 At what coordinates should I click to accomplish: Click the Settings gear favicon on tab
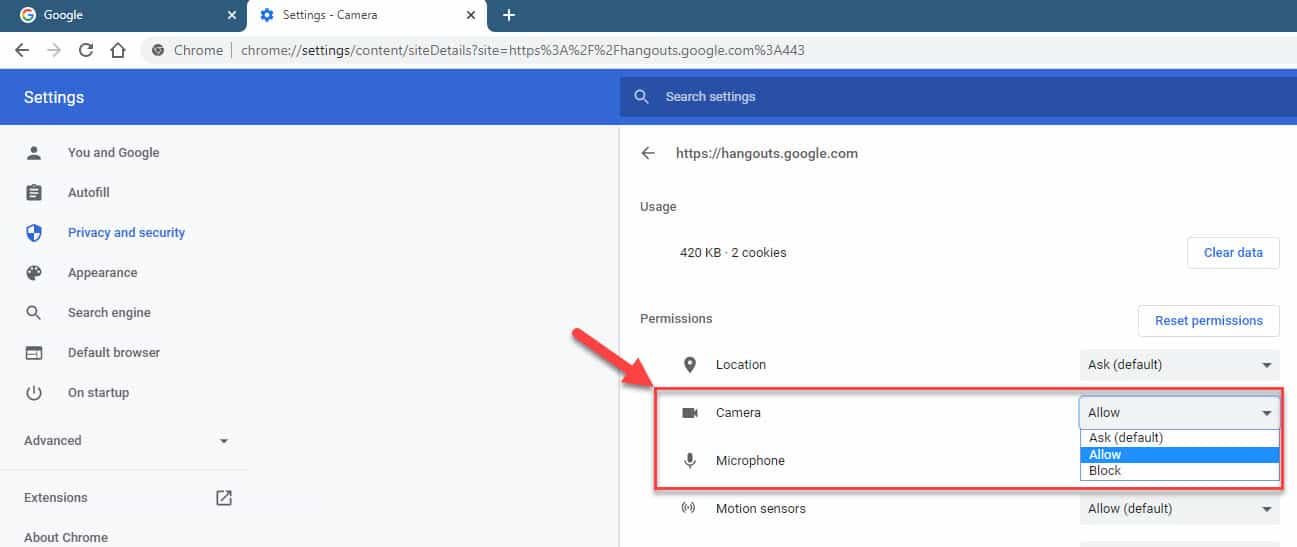point(266,15)
